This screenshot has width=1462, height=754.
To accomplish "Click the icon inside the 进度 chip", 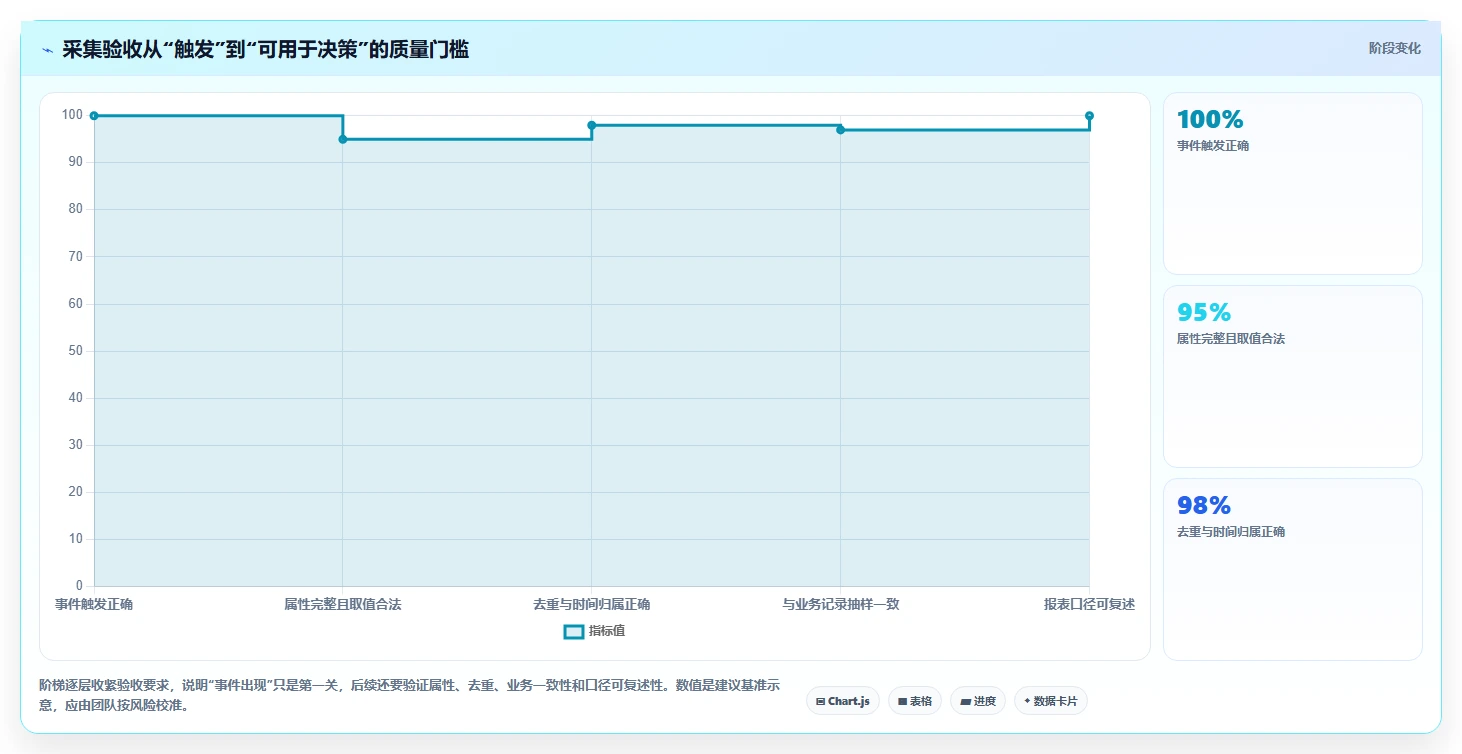I will click(x=965, y=702).
